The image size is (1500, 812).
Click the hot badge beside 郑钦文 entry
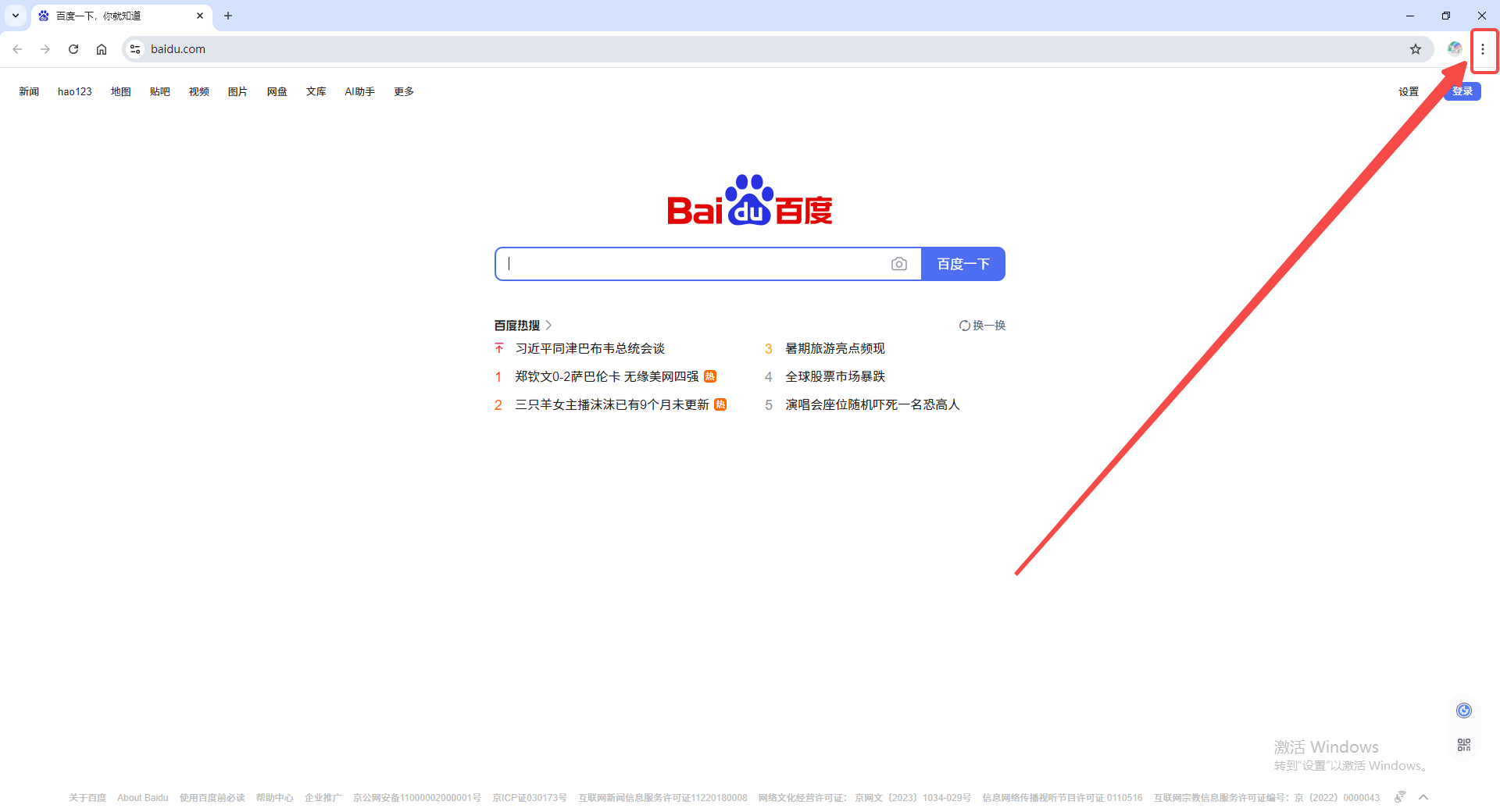(x=710, y=376)
